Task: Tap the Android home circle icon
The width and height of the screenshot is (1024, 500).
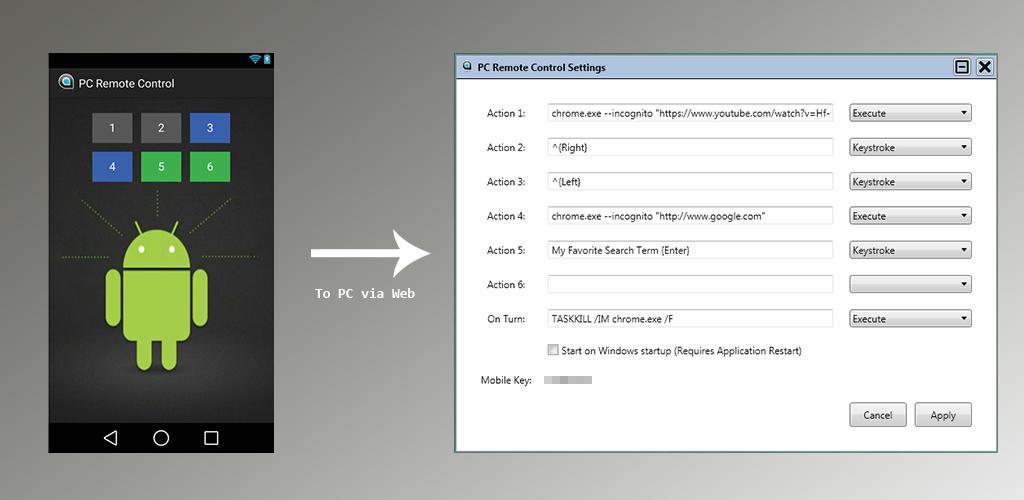Action: tap(161, 438)
